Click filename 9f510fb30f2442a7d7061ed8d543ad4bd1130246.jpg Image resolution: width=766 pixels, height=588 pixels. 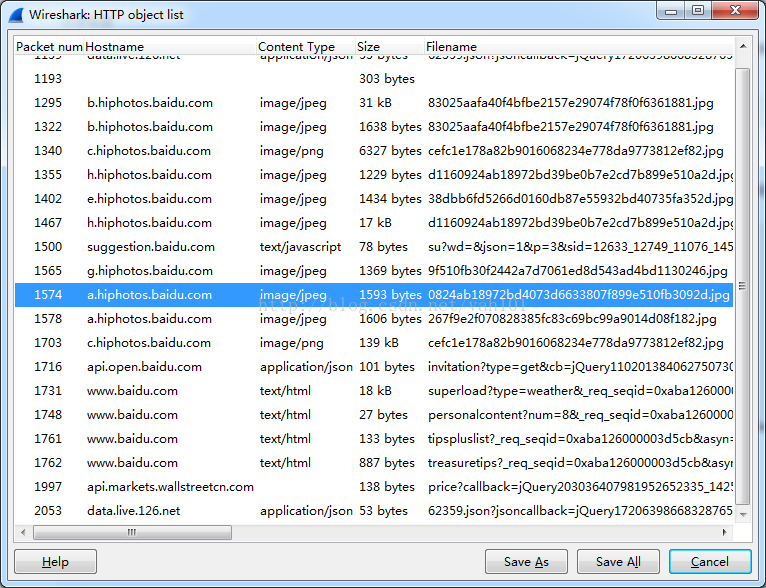point(577,271)
